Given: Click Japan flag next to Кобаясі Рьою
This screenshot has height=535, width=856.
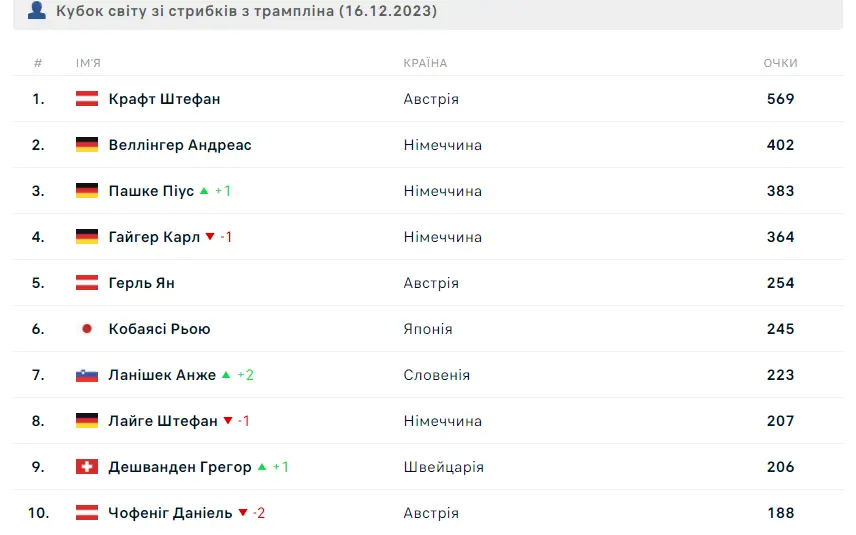Looking at the screenshot, I should 87,329.
